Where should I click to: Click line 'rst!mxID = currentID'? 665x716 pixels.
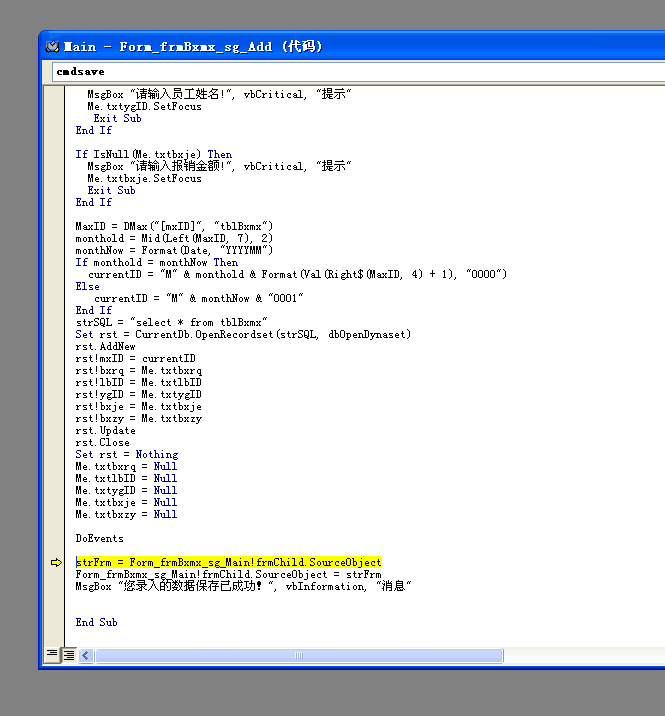tap(136, 358)
